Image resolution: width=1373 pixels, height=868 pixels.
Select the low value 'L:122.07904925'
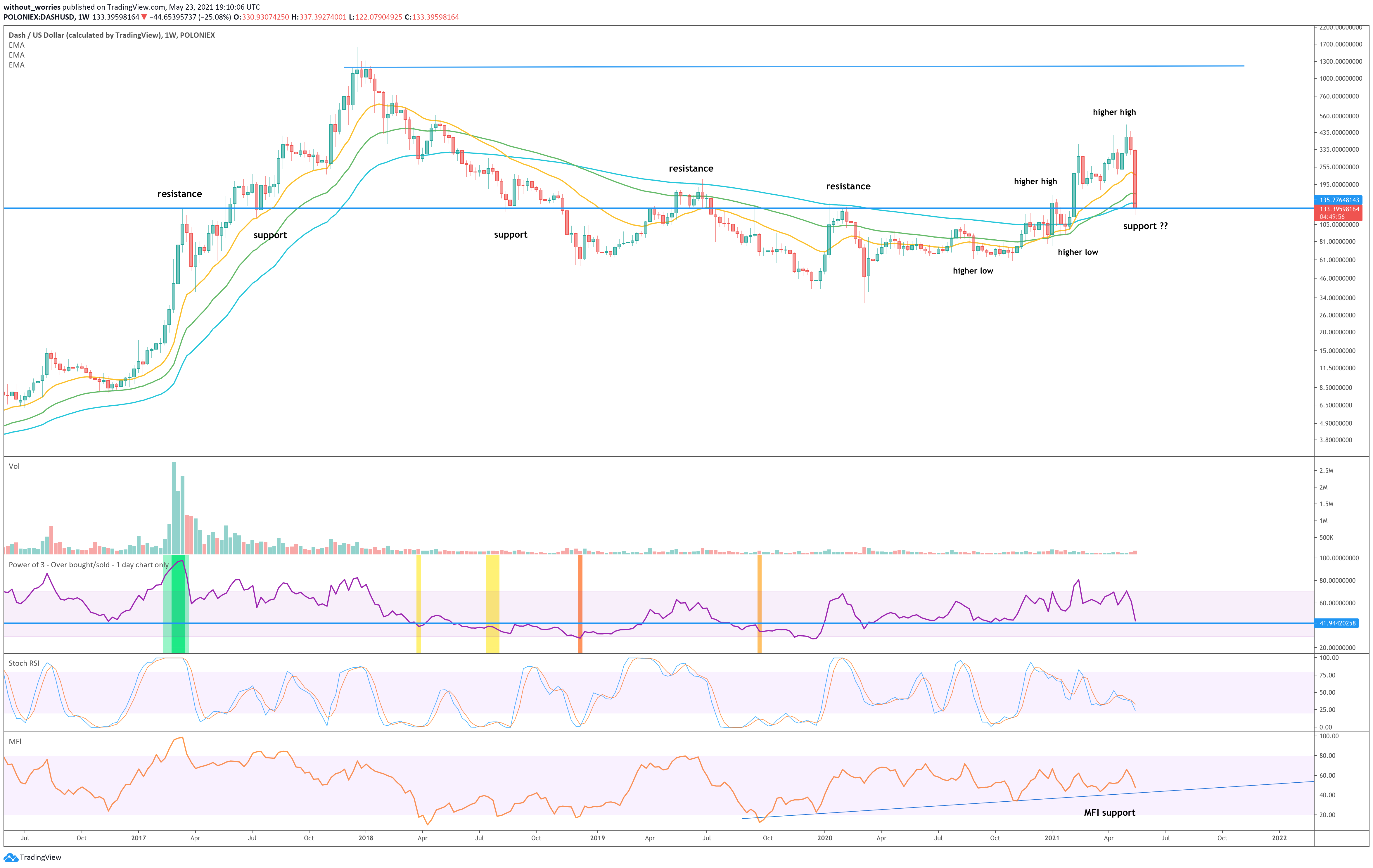click(375, 17)
